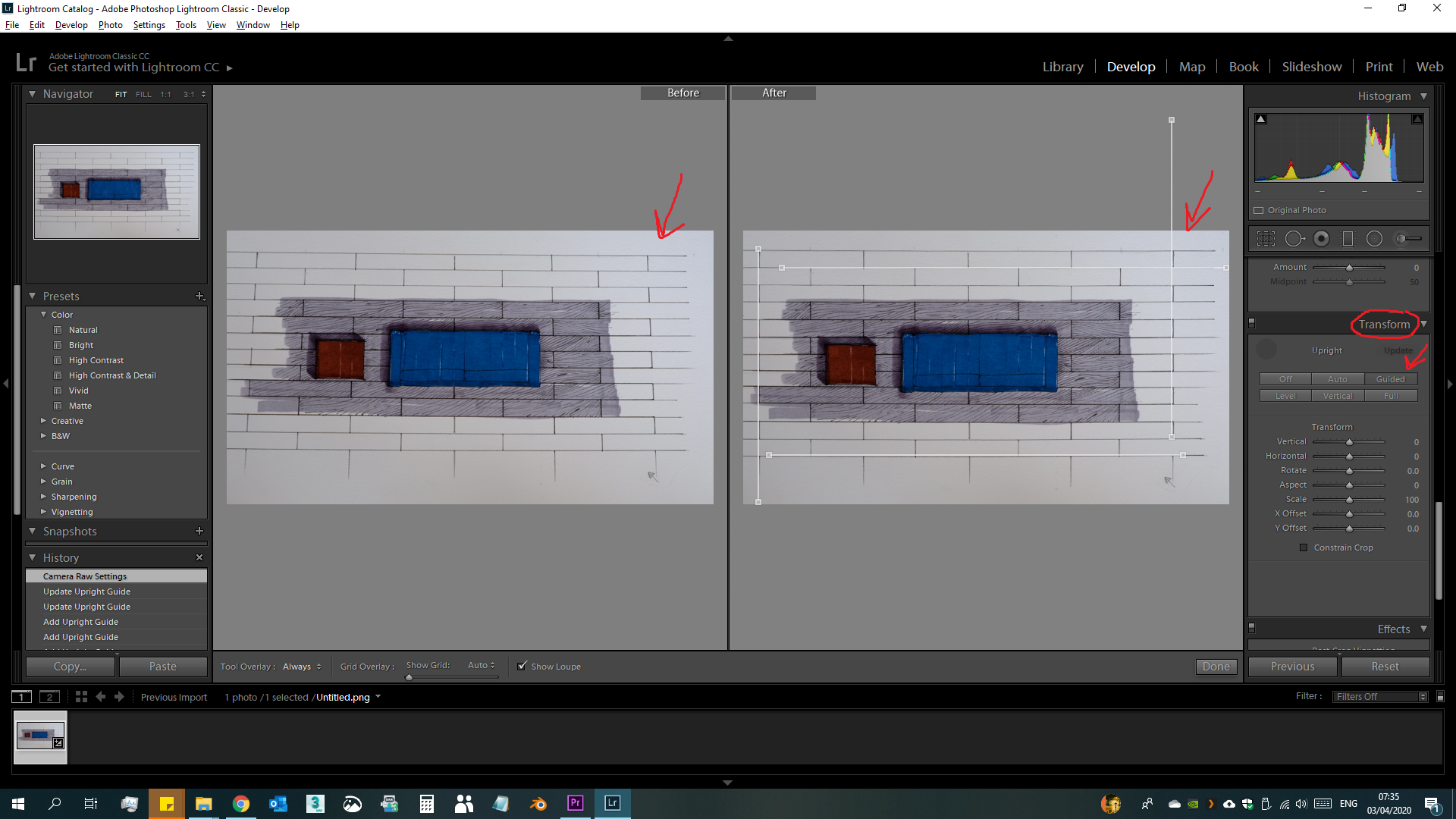
Task: Select the Graduated Filter tool
Action: (x=1348, y=238)
